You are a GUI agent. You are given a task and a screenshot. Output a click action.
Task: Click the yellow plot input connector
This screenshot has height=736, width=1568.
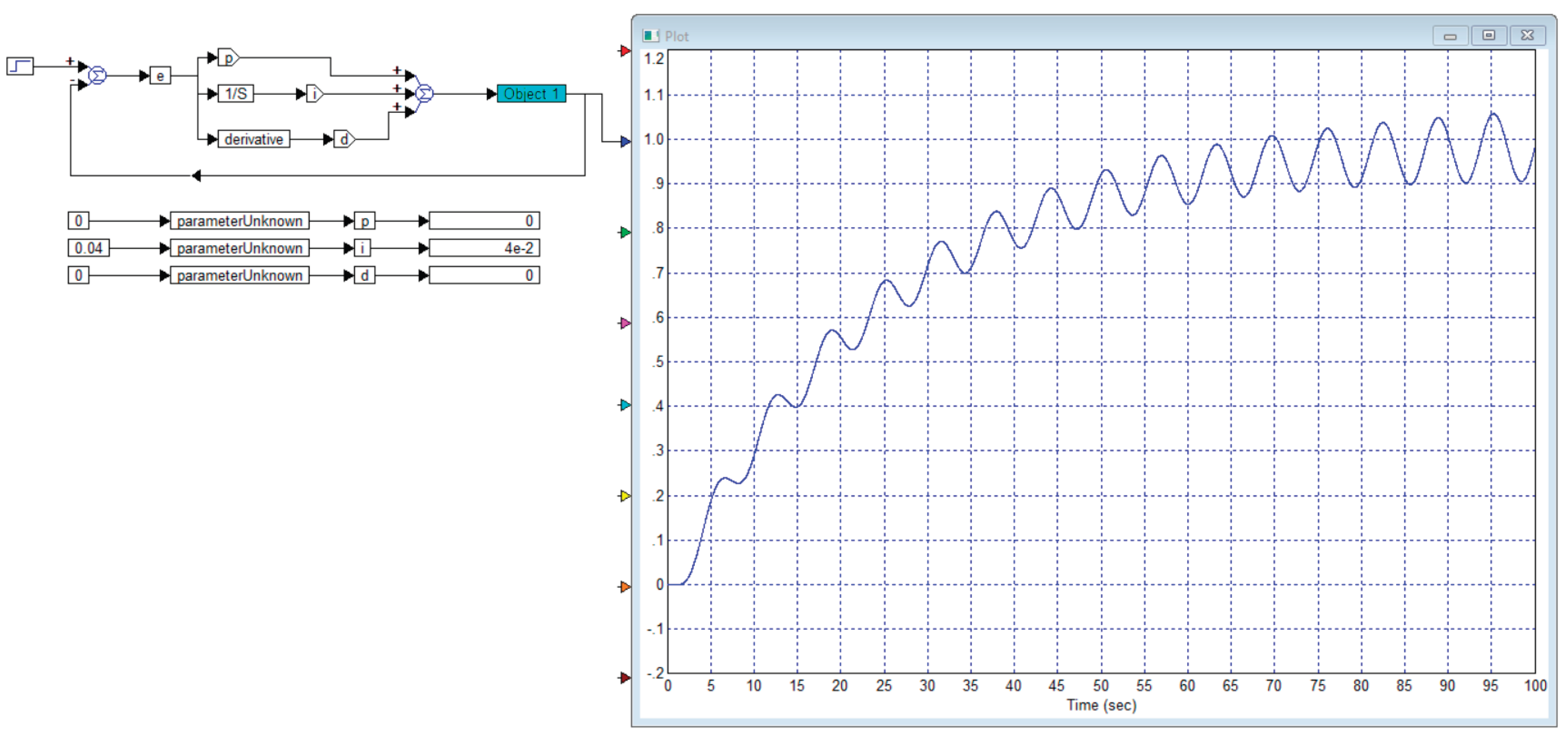tap(625, 495)
